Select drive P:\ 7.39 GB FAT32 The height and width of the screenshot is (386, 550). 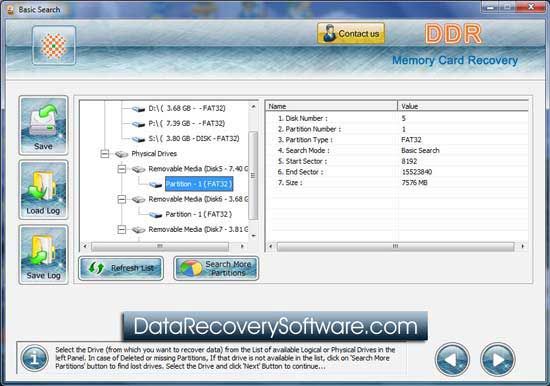(187, 124)
